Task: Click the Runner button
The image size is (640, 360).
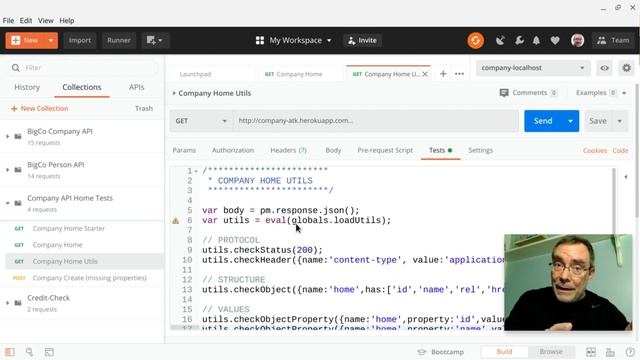Action: 119,40
